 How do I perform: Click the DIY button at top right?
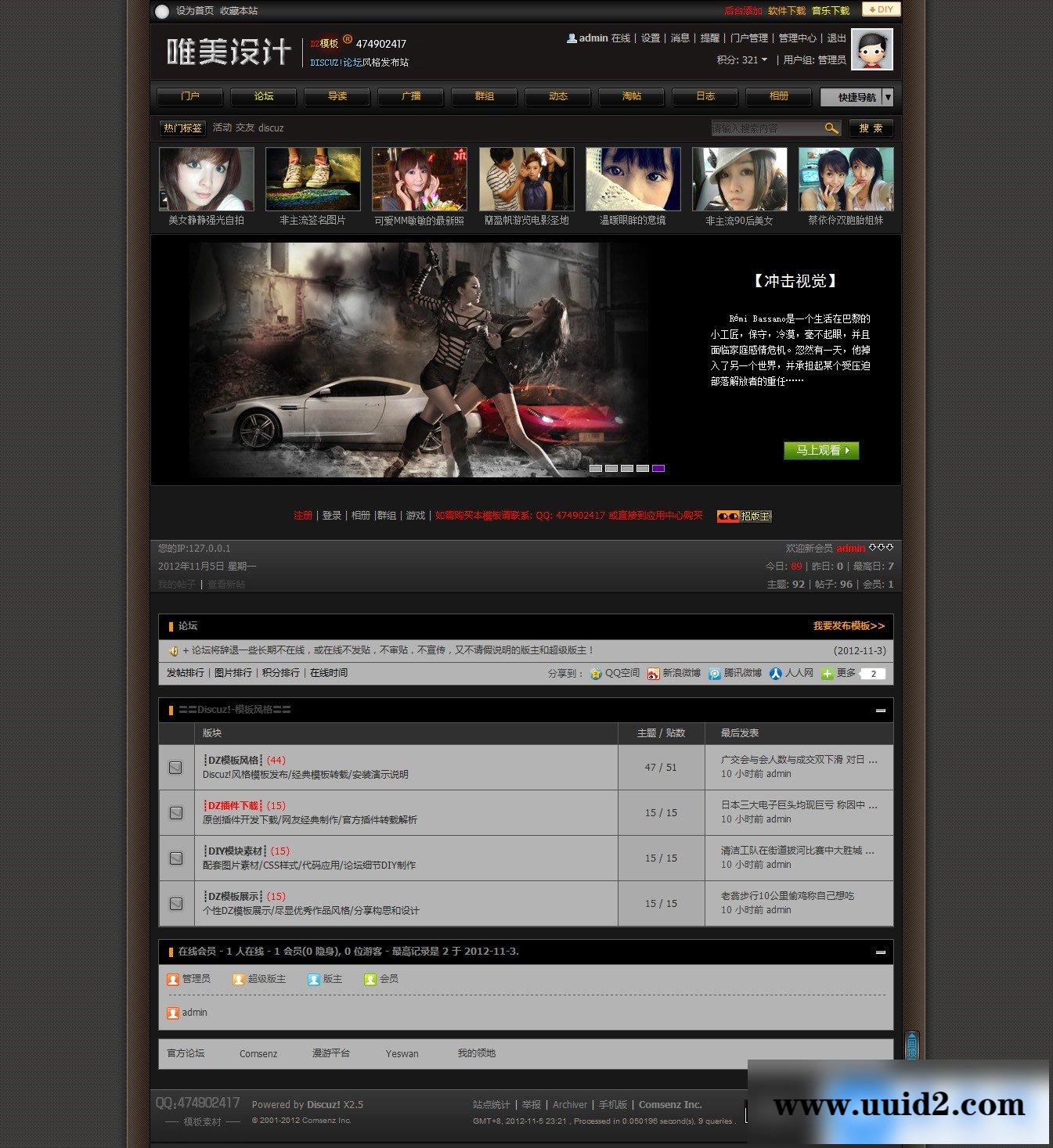[x=881, y=9]
